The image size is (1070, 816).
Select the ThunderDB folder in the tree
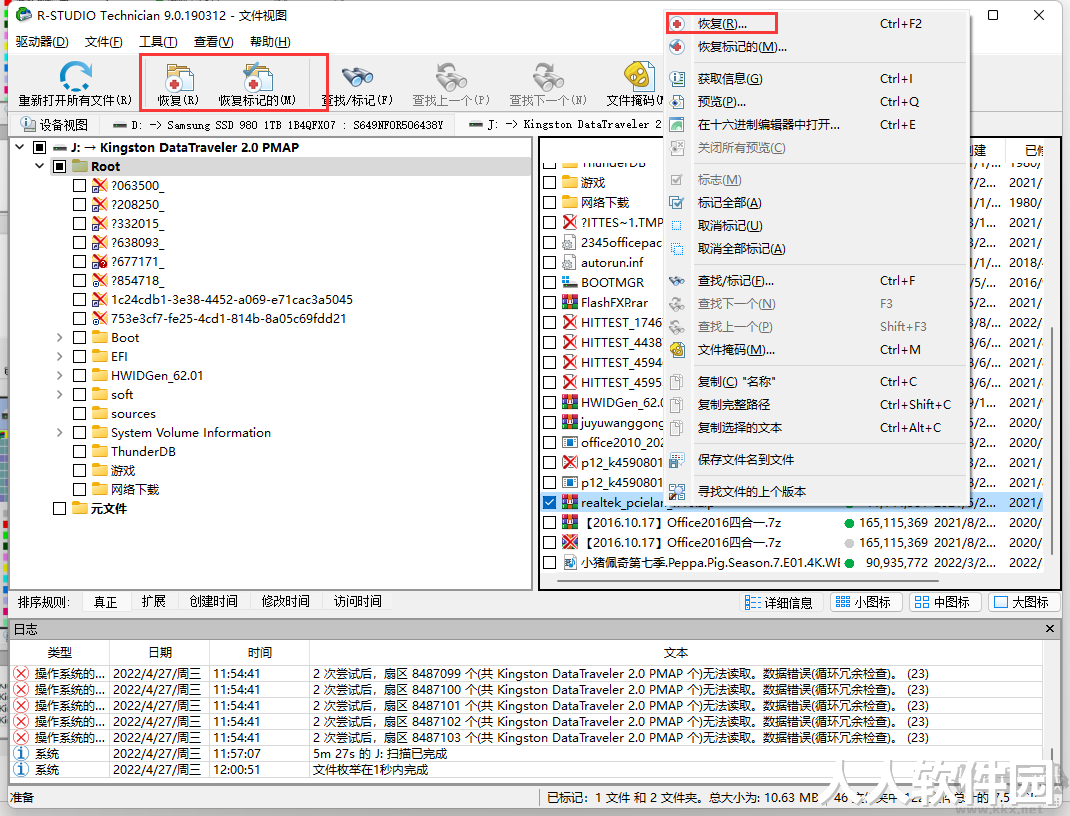[143, 452]
